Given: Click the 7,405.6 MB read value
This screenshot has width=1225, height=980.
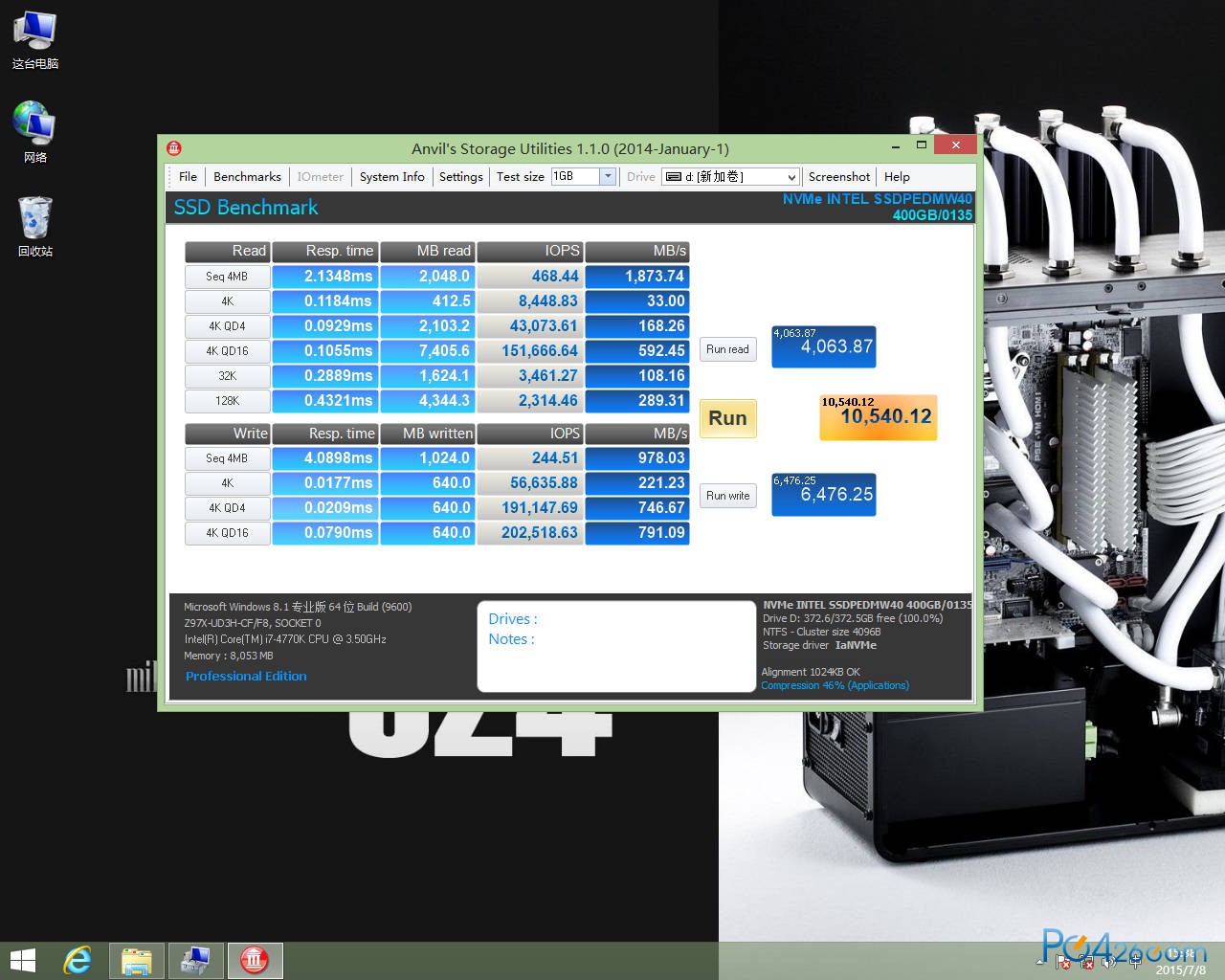Looking at the screenshot, I should click(427, 351).
